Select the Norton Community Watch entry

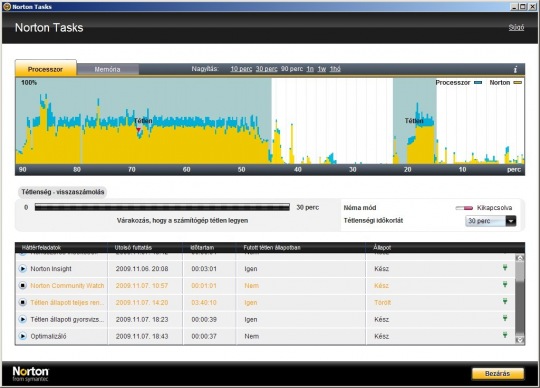pos(67,285)
